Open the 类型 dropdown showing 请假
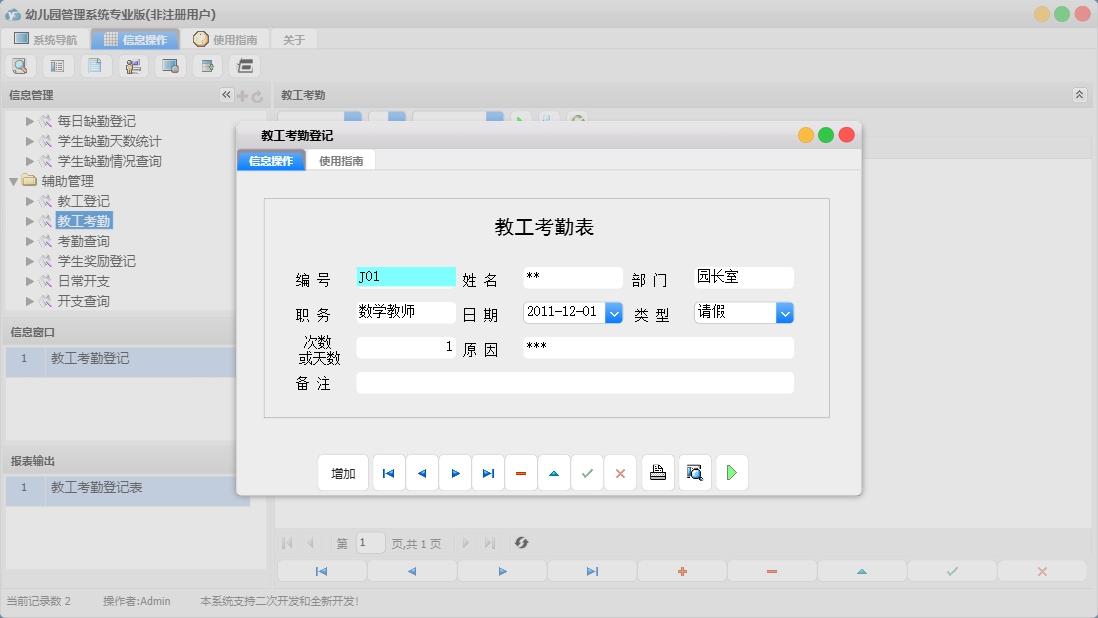Image resolution: width=1098 pixels, height=618 pixels. [785, 313]
